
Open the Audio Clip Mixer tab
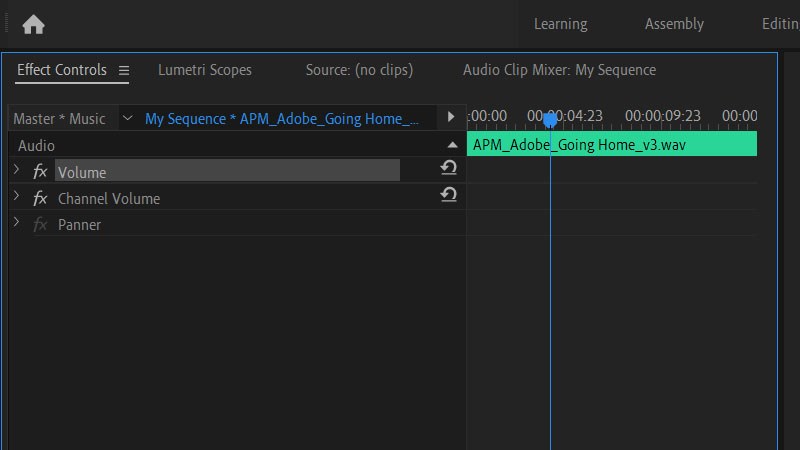[559, 70]
